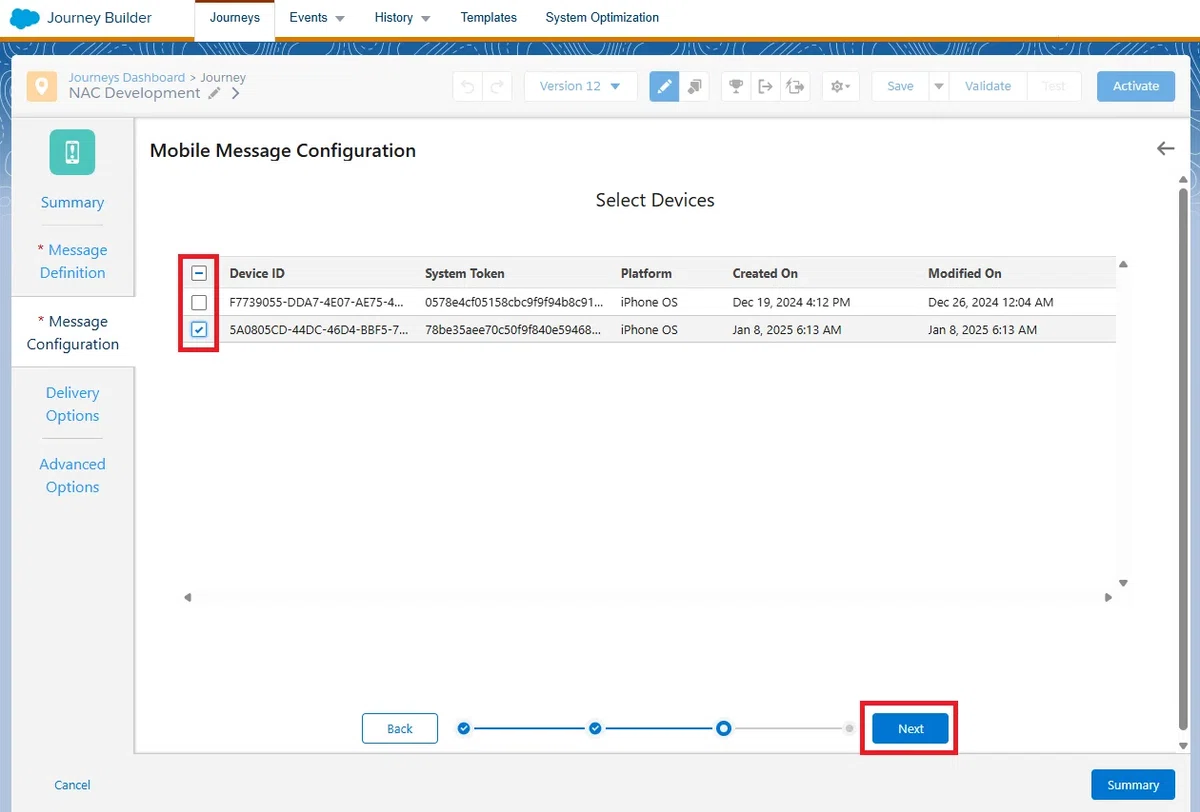Open the Templates tab
1200x812 pixels.
(489, 18)
